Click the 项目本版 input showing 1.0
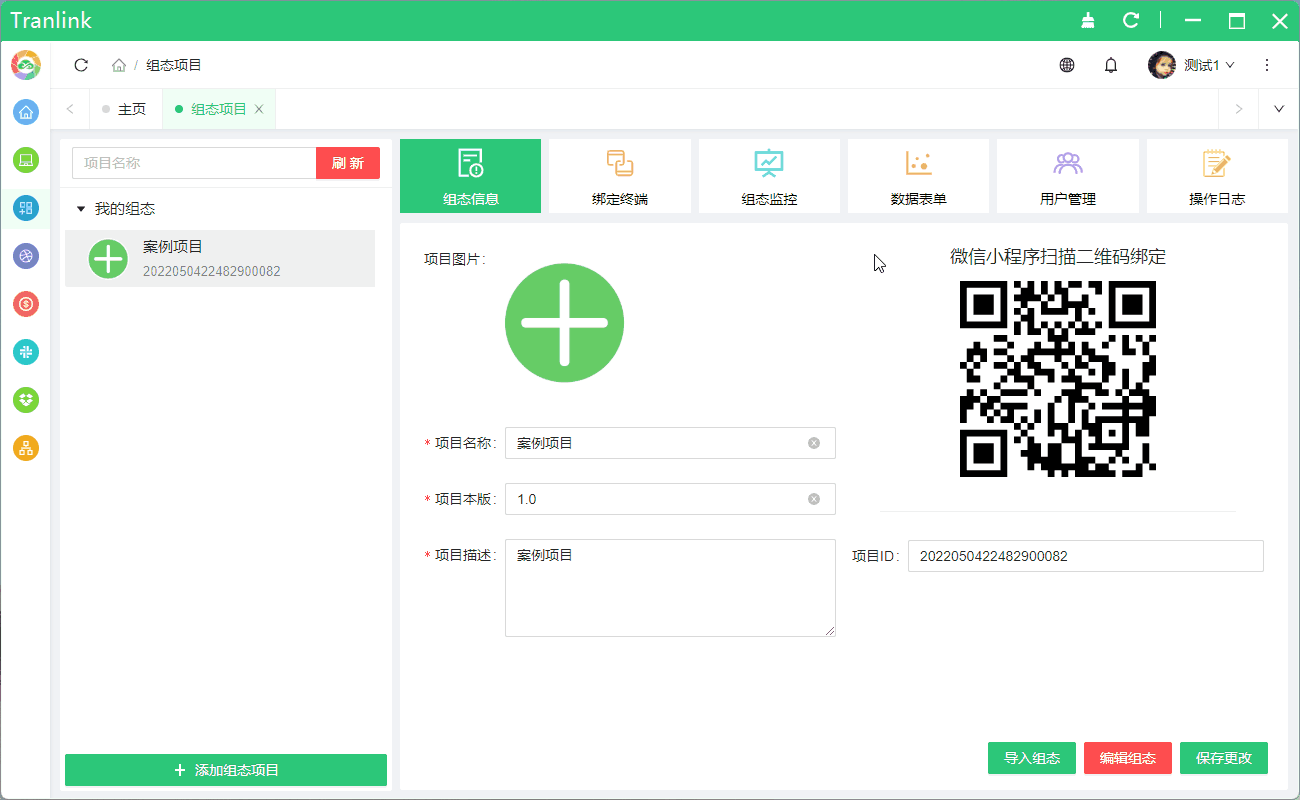 [670, 499]
